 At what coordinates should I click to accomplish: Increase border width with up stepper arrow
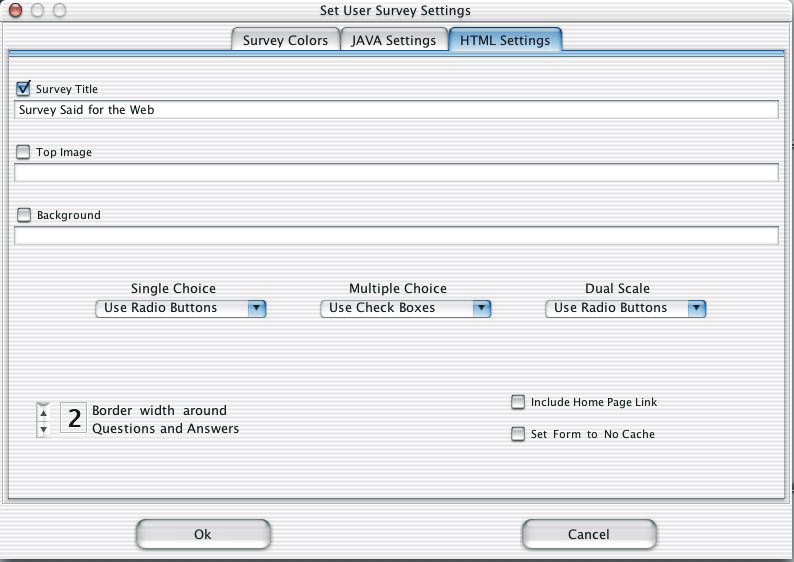(x=44, y=412)
